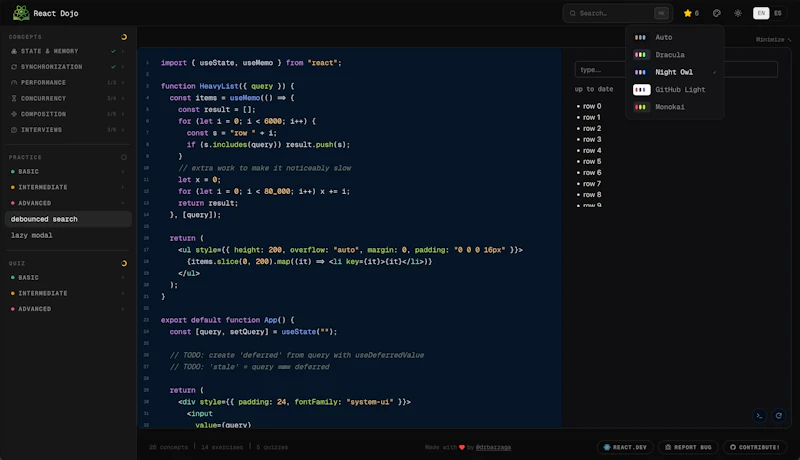Click the Performance gauge icon
The width and height of the screenshot is (800, 460).
click(14, 83)
